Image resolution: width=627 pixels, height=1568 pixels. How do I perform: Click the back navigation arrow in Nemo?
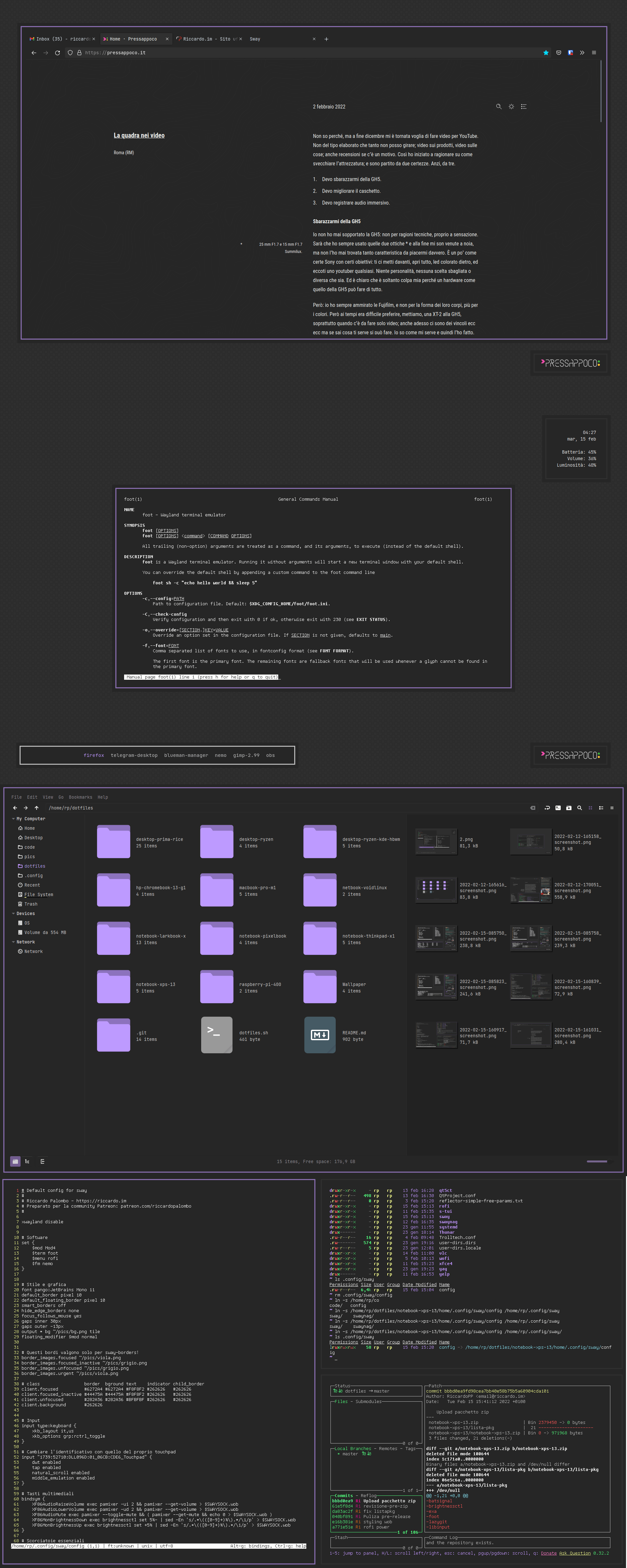tap(15, 808)
